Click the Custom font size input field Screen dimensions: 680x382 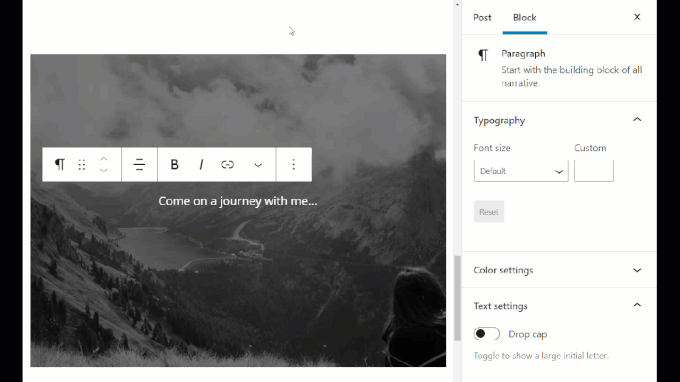point(594,171)
